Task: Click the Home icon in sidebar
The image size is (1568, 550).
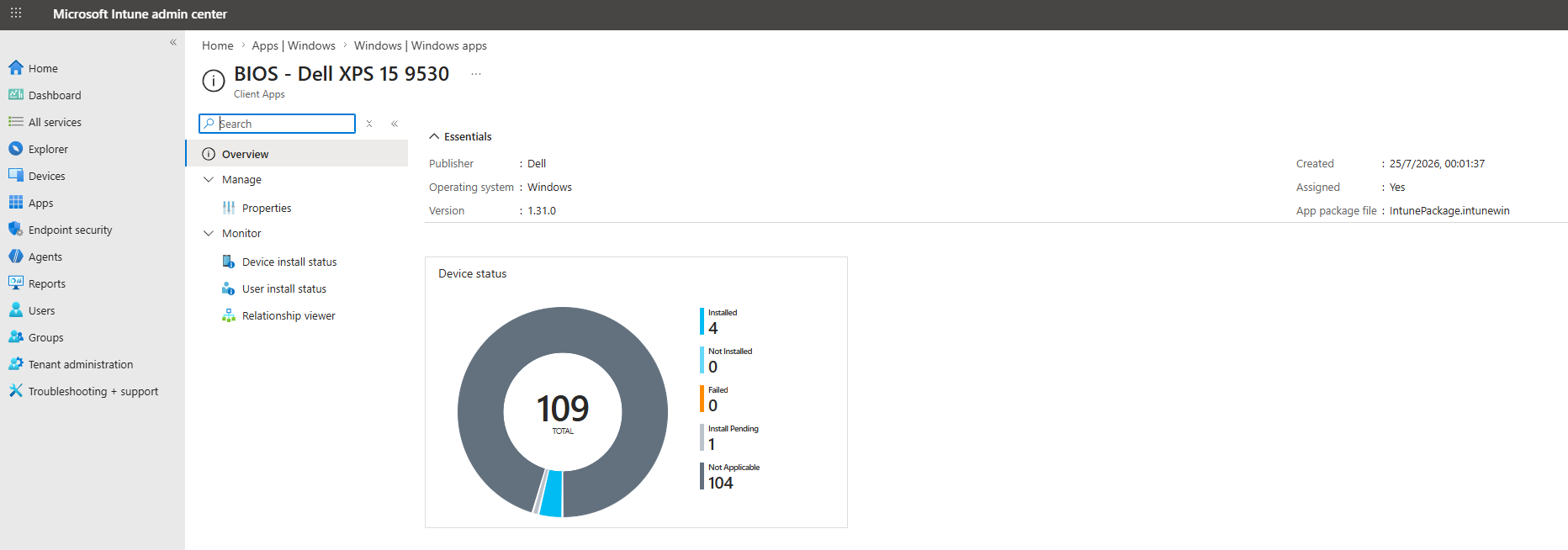Action: [x=16, y=68]
